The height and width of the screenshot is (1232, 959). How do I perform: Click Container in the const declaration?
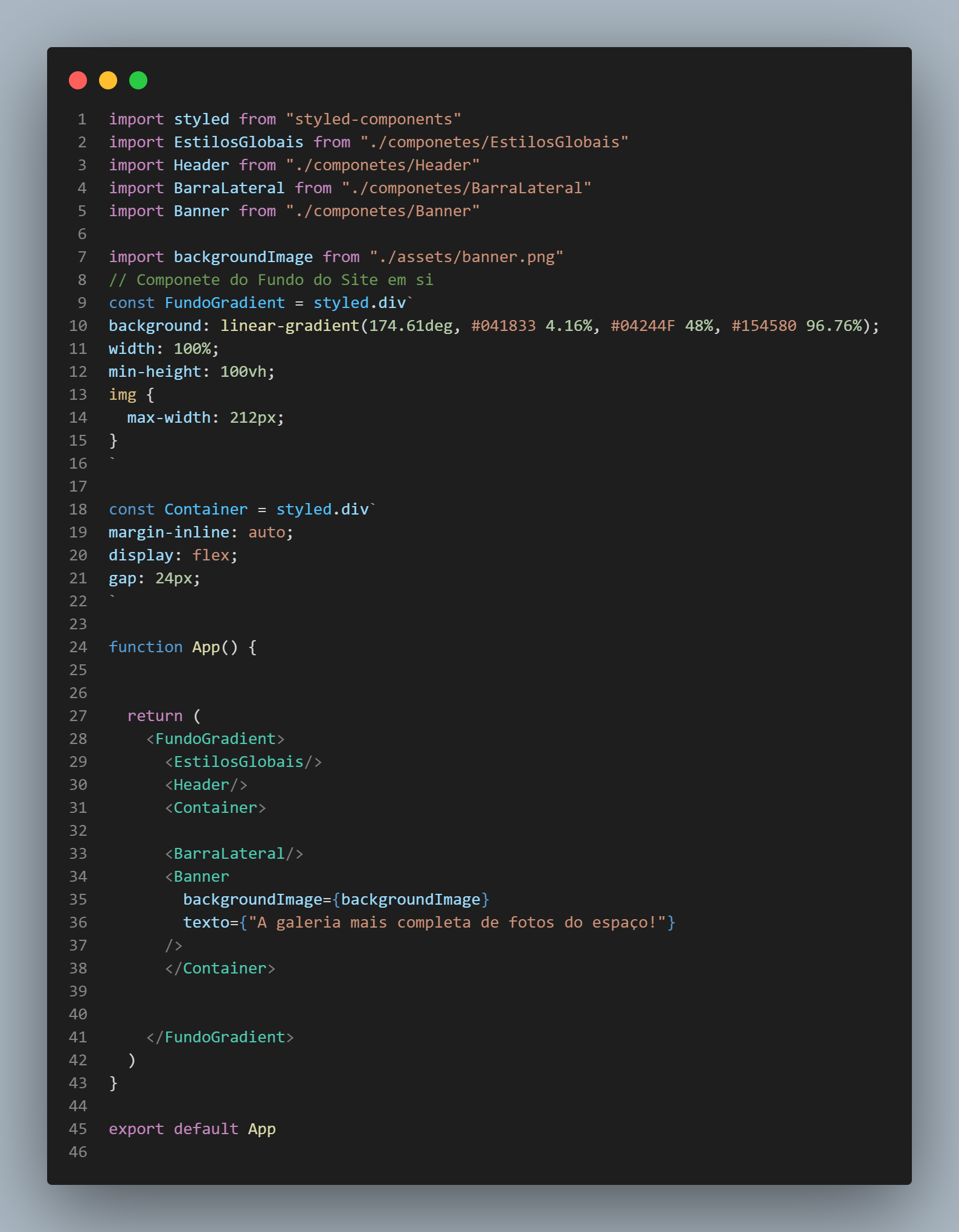pos(206,510)
